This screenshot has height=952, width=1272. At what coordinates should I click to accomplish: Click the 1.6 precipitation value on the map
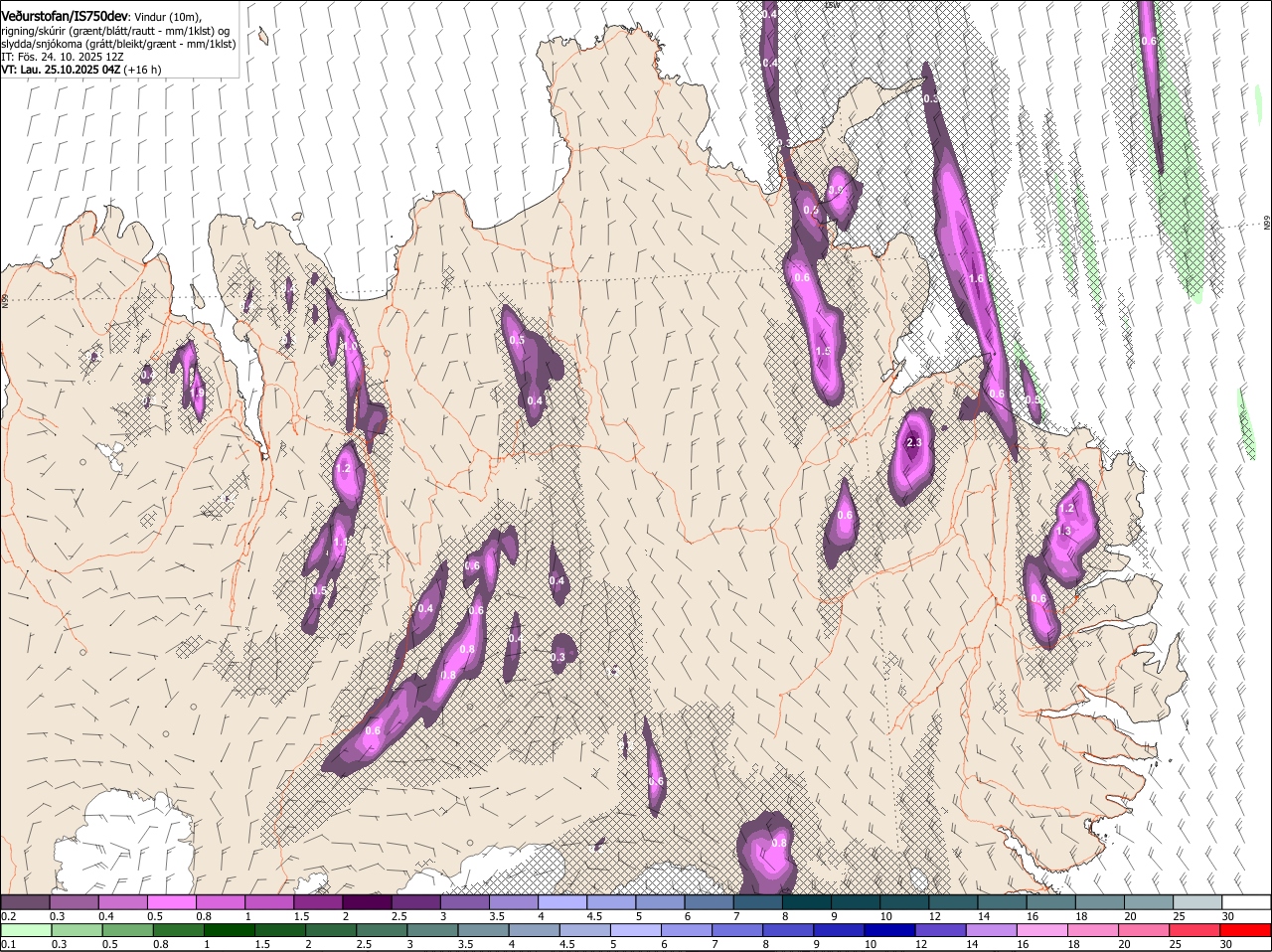click(x=976, y=278)
